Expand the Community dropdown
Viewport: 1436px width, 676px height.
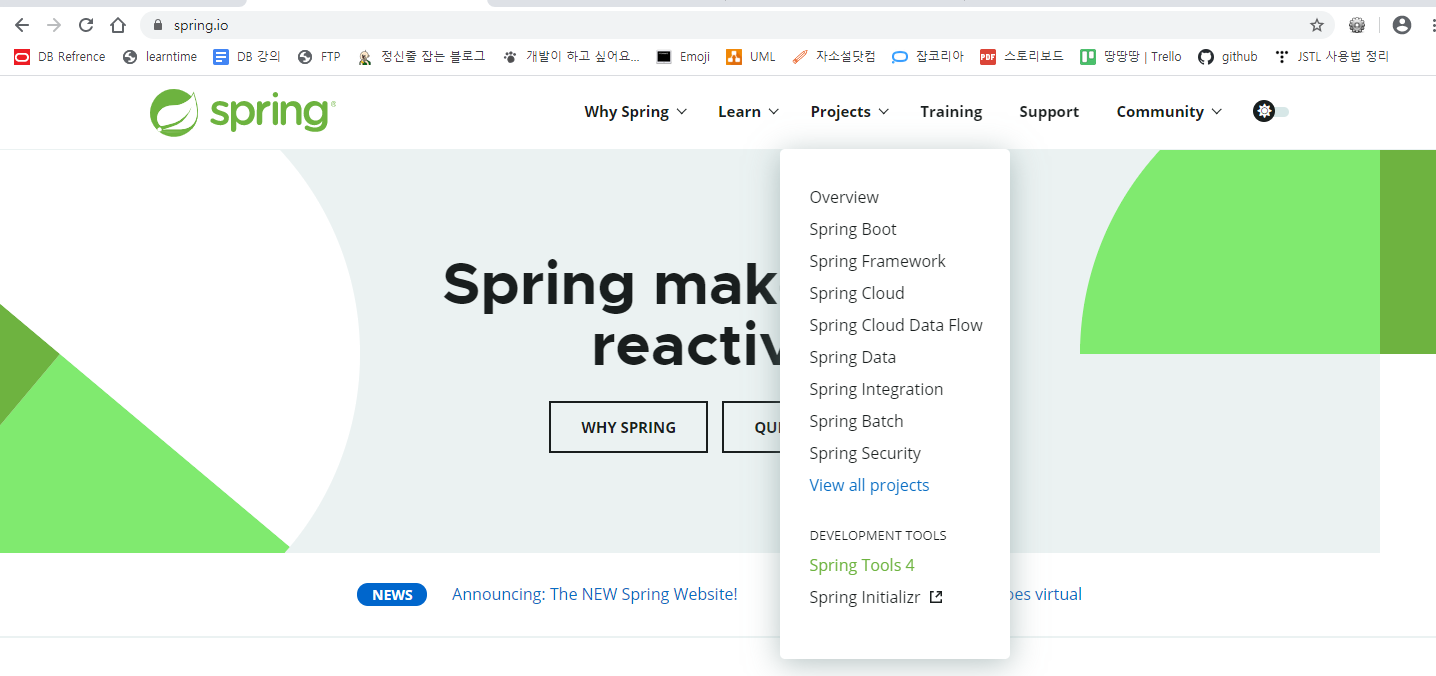tap(1169, 112)
